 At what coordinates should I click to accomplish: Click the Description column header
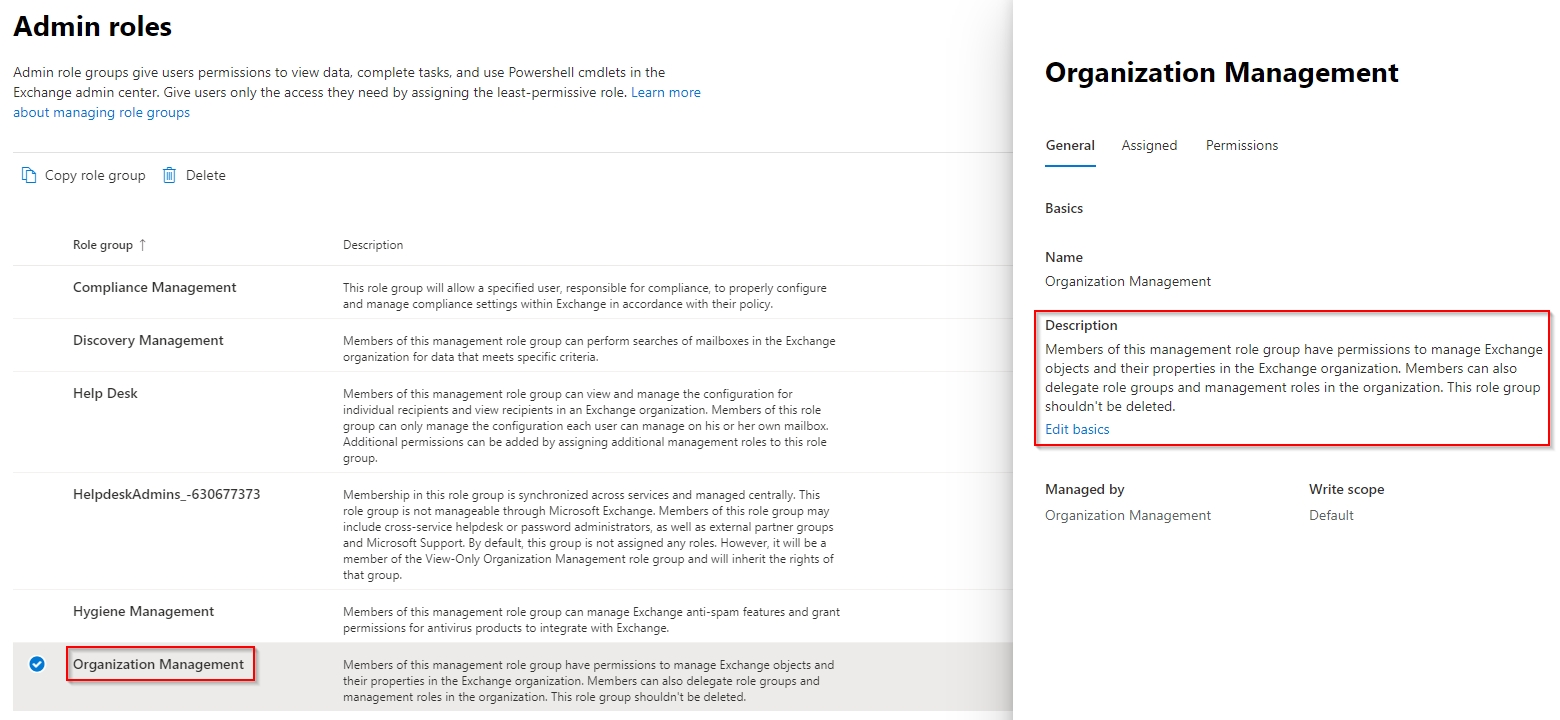coord(373,245)
